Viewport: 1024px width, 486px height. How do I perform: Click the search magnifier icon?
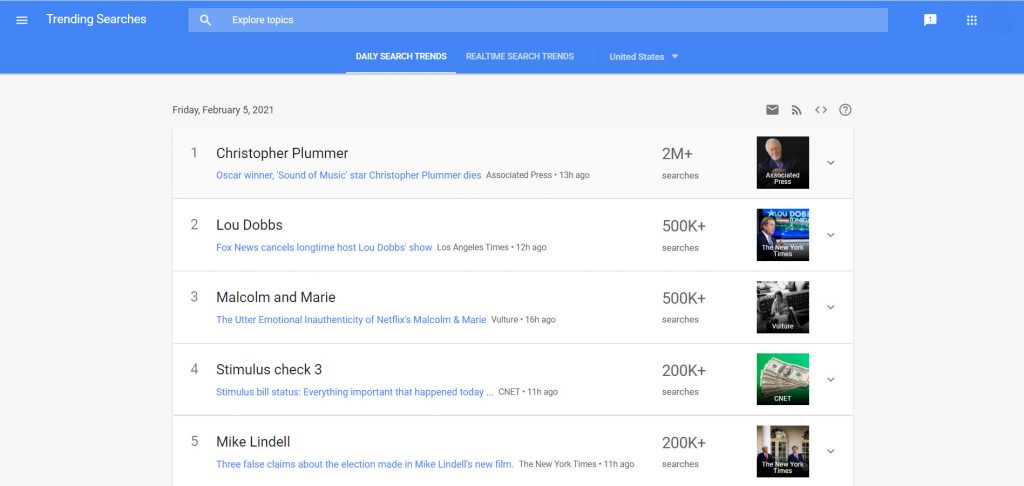[x=205, y=20]
